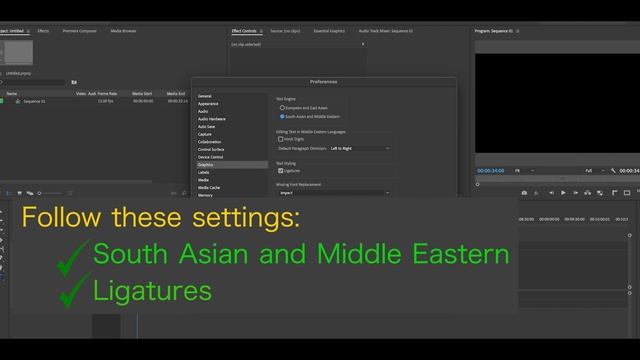
Task: Select the Program Sequence 01 tab
Action: pyautogui.click(x=493, y=31)
